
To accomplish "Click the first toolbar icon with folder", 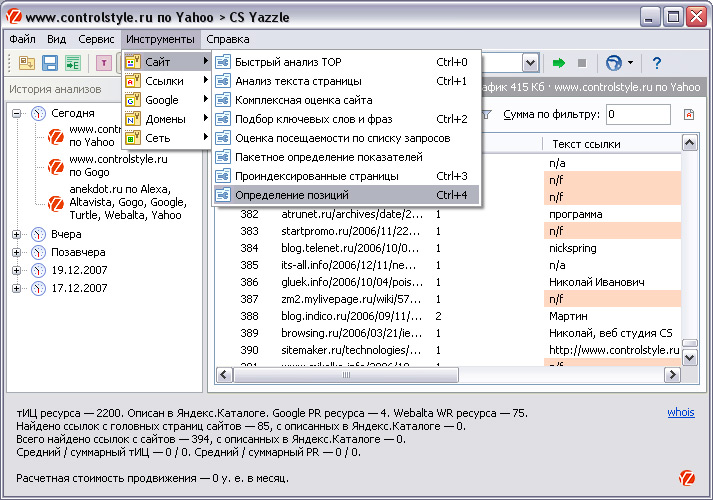I will click(x=26, y=63).
